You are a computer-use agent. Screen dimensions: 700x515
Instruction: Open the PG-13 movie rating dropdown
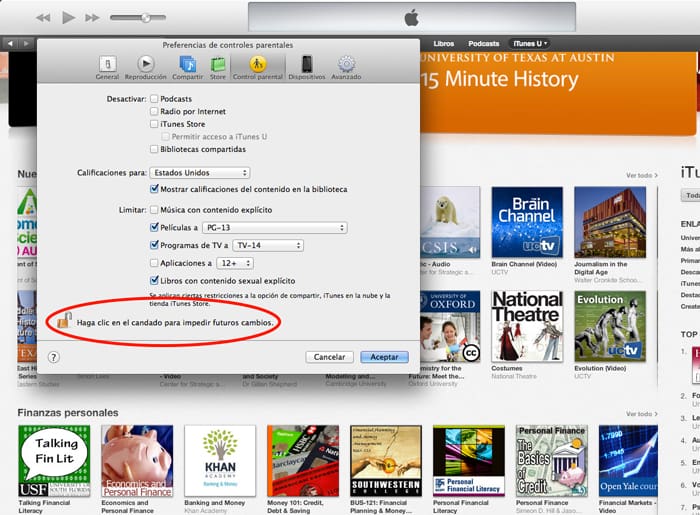(275, 228)
